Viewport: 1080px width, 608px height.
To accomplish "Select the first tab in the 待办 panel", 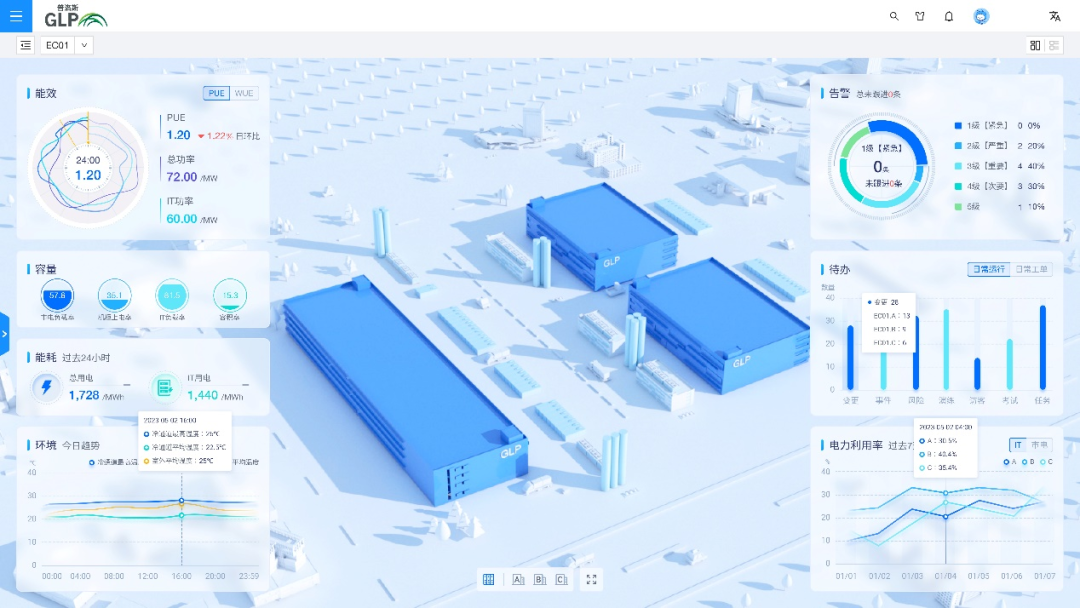I will (989, 269).
